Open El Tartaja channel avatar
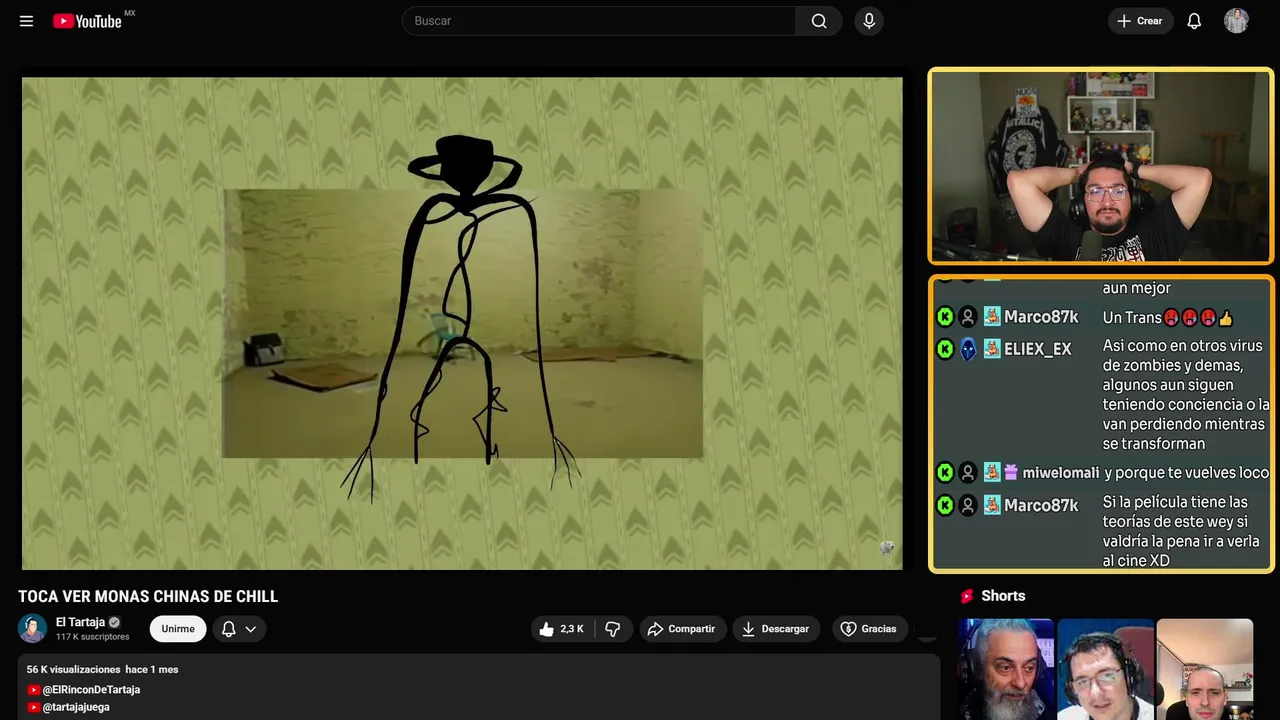The image size is (1280, 720). tap(33, 628)
